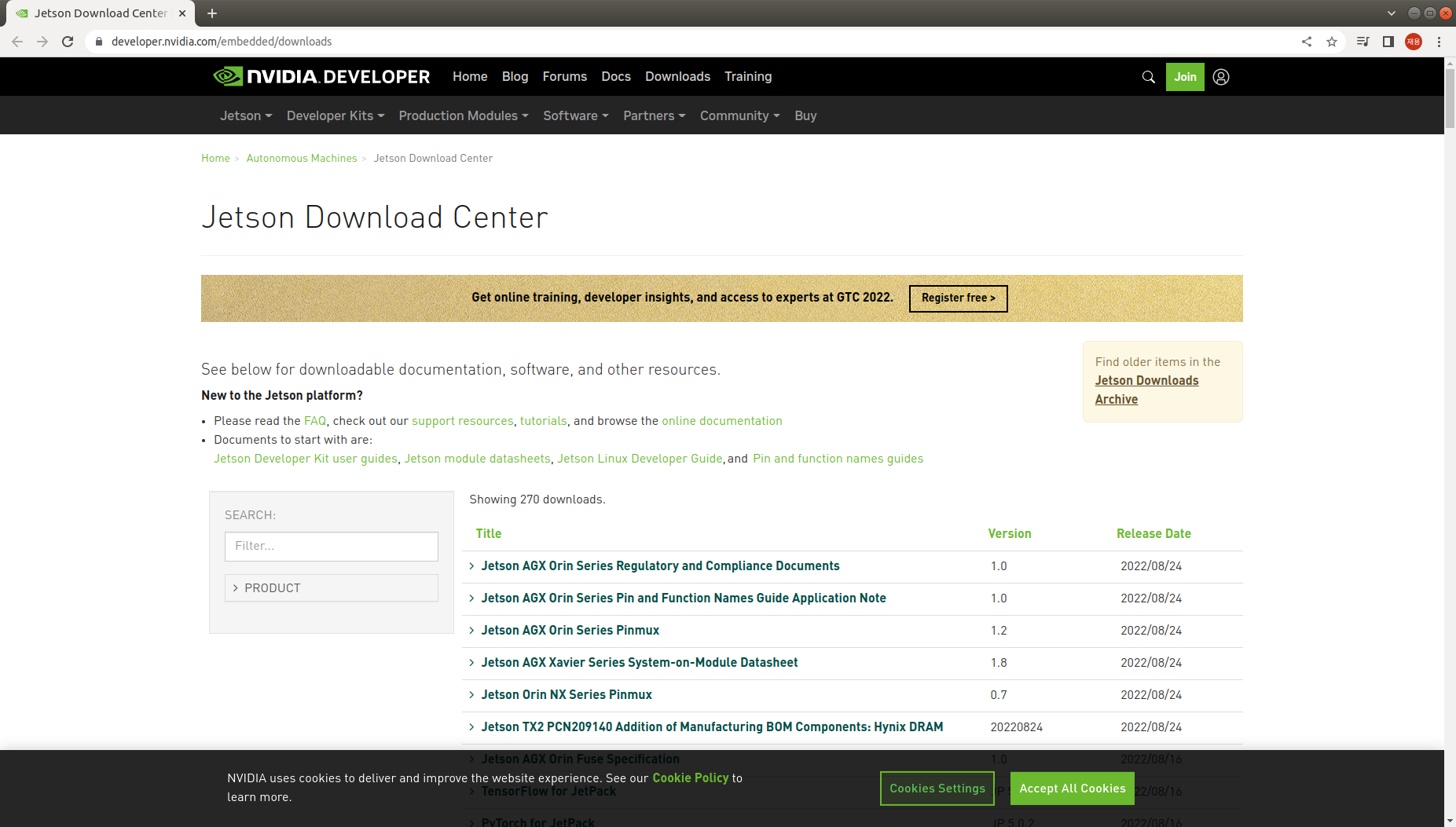Click the site lock security icon

pyautogui.click(x=98, y=42)
